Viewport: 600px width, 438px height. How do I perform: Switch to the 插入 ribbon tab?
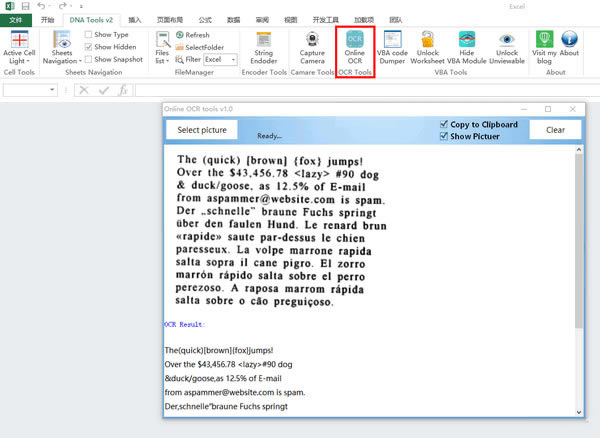pos(134,20)
